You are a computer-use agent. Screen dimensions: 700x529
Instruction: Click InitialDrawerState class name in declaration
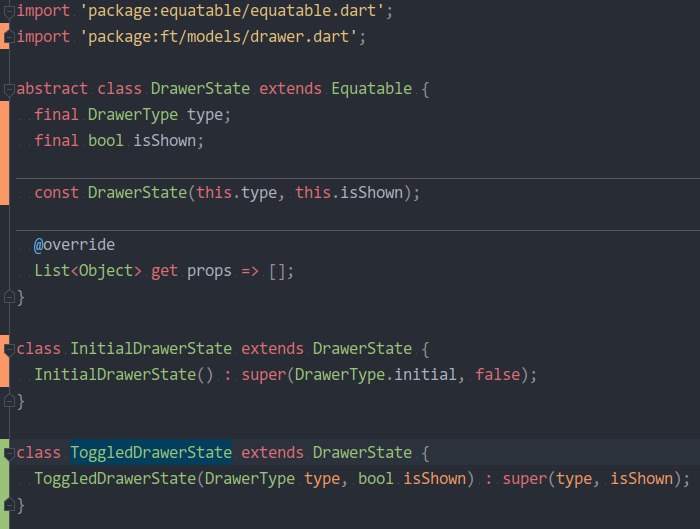click(151, 348)
